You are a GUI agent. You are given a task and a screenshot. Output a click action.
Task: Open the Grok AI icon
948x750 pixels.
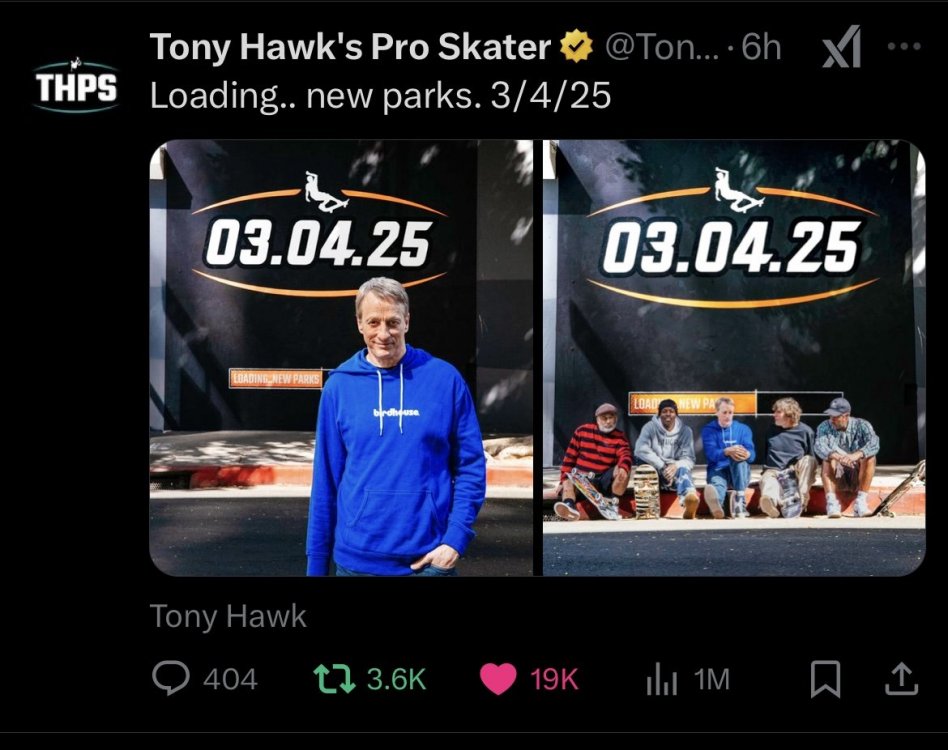click(x=841, y=49)
